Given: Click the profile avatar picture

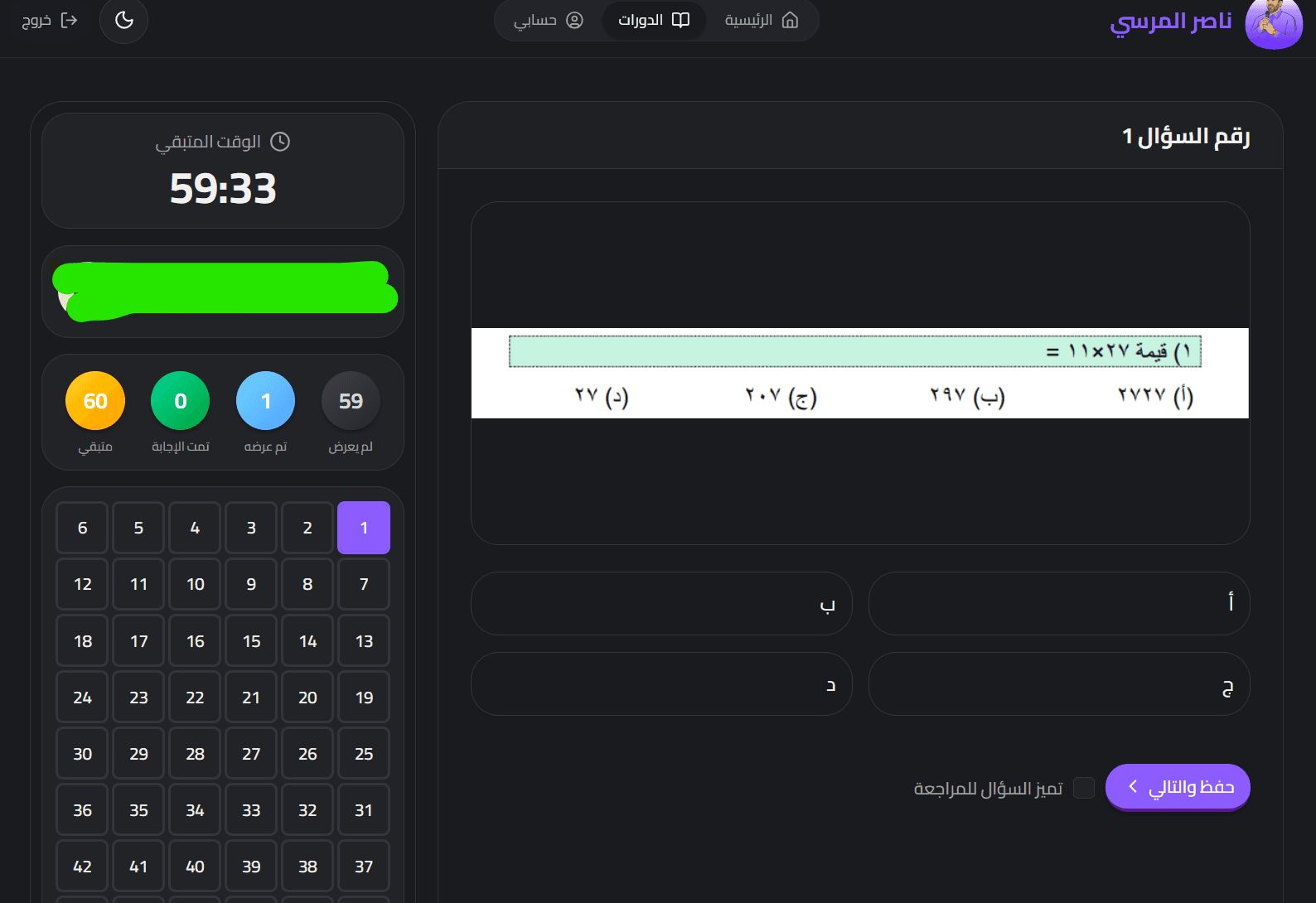Looking at the screenshot, I should coord(1273,22).
